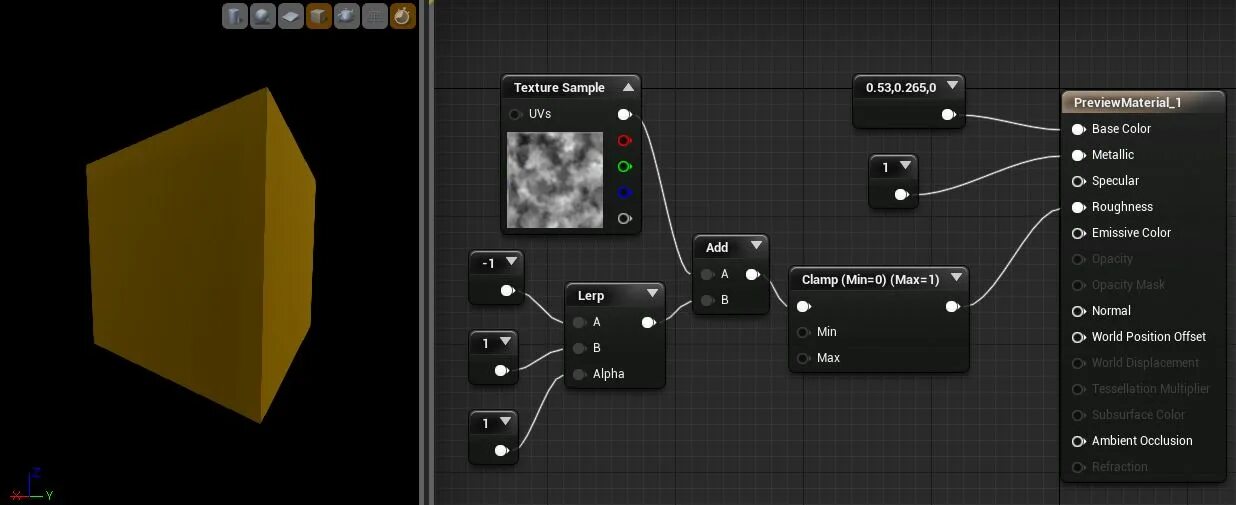The height and width of the screenshot is (505, 1236).
Task: Click the Tessellation Multiplier label
Action: pyautogui.click(x=1151, y=389)
